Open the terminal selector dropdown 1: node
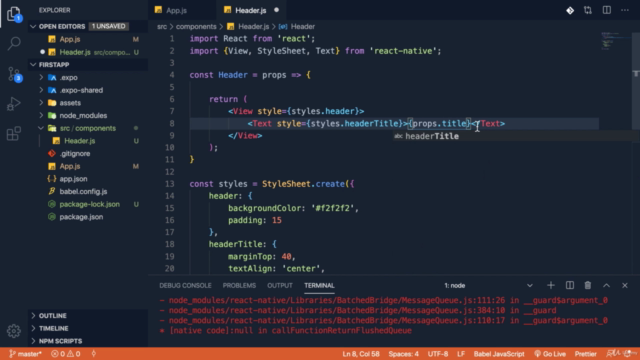This screenshot has width=640, height=360. 488,285
